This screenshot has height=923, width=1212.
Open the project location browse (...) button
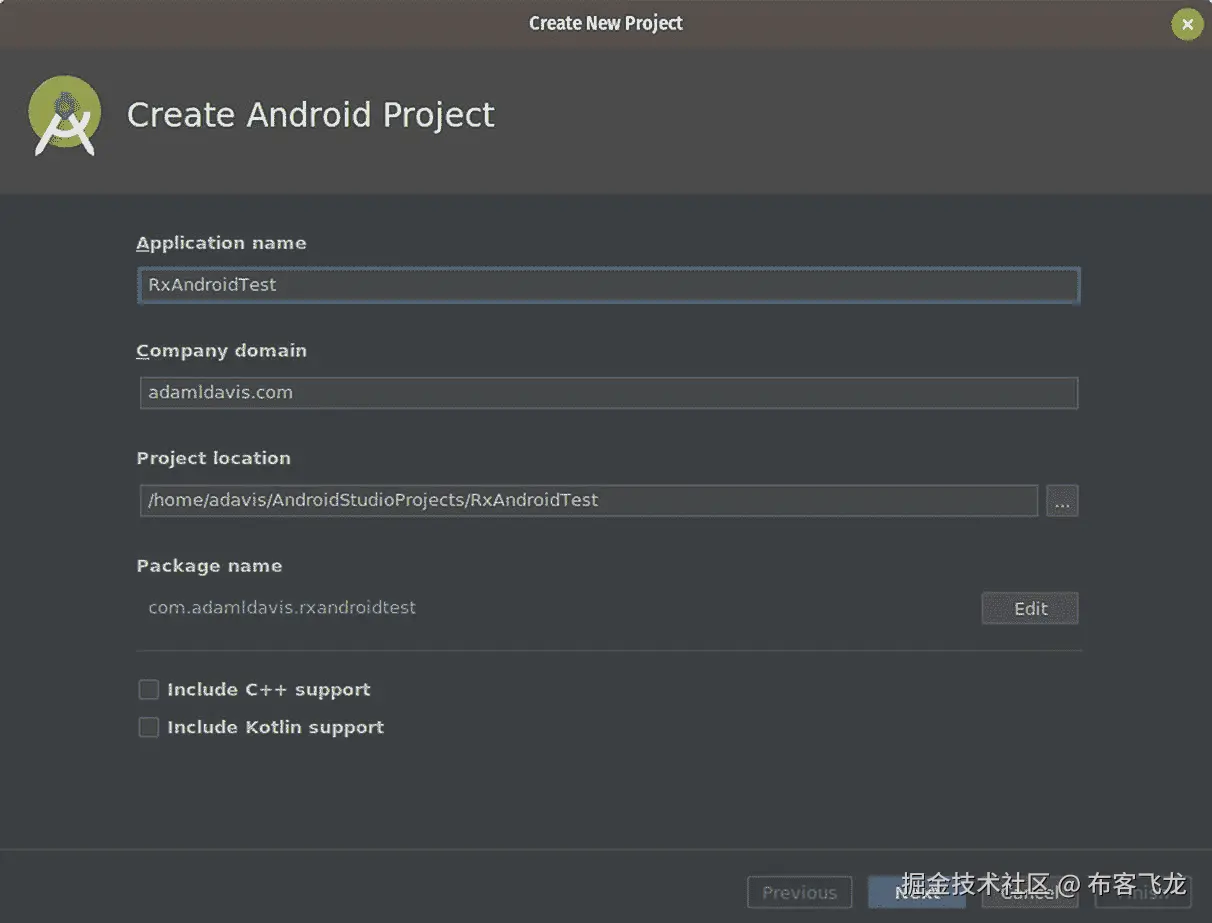tap(1062, 501)
